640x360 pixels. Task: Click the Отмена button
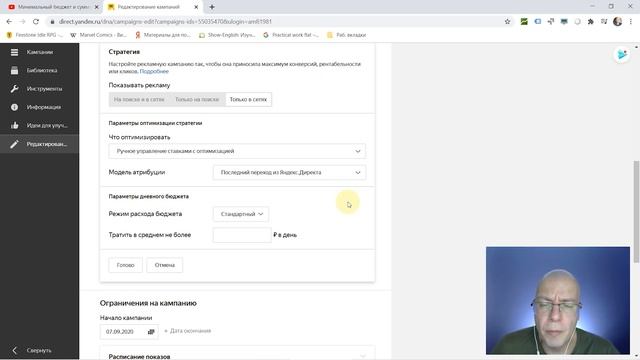pyautogui.click(x=164, y=265)
